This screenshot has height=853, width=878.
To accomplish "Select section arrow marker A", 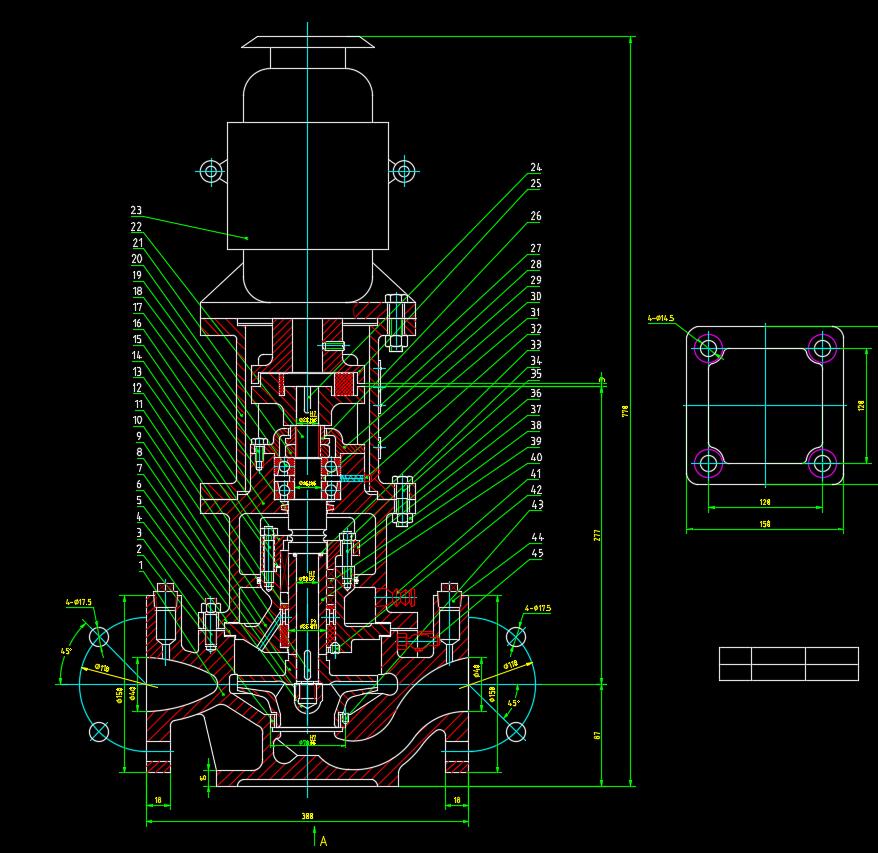I will tap(322, 840).
